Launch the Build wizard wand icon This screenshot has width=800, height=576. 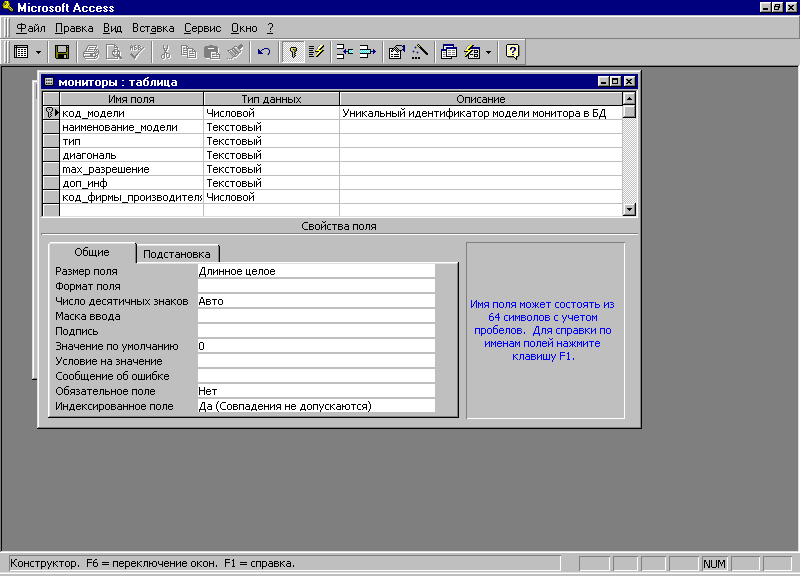(419, 52)
